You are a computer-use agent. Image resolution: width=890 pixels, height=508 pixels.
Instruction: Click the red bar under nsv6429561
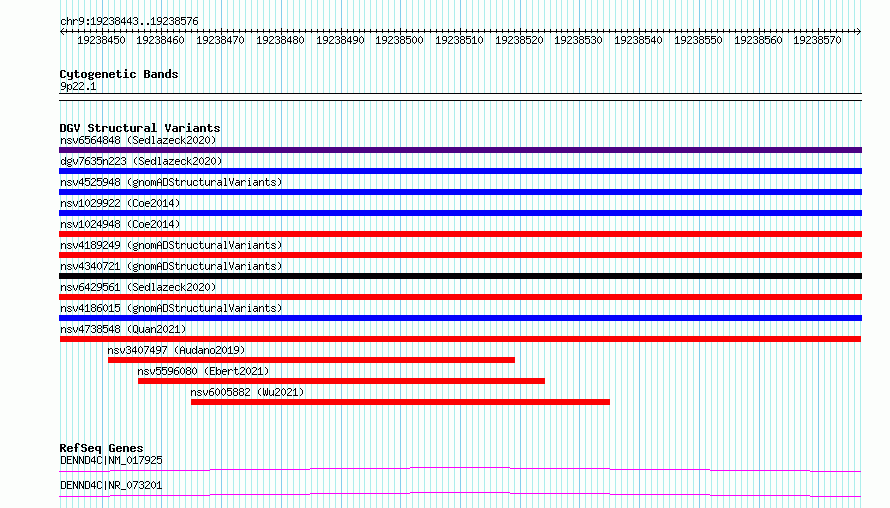pyautogui.click(x=460, y=297)
